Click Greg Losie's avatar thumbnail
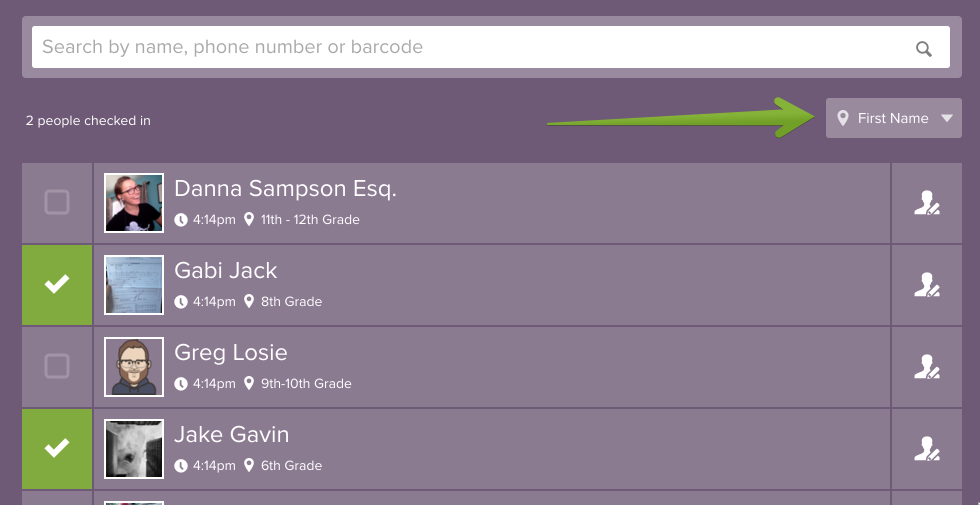Viewport: 980px width, 505px height. point(134,367)
